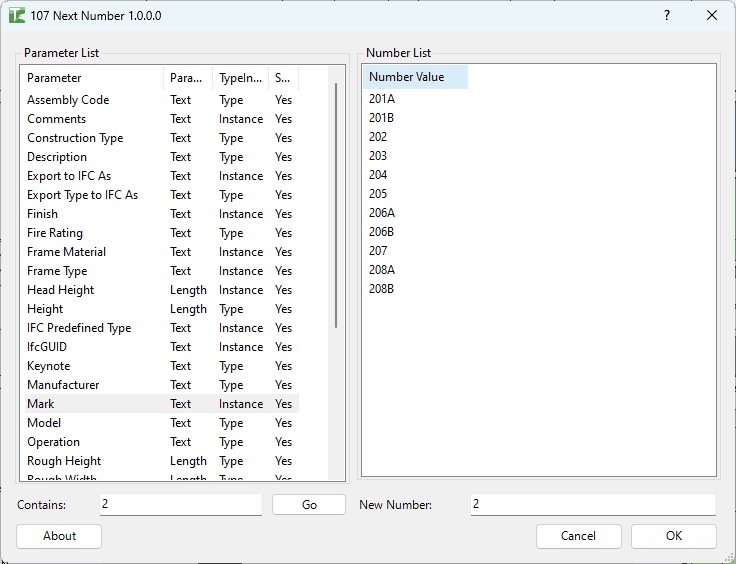Select the Model parameter row
The image size is (736, 564).
[x=162, y=423]
